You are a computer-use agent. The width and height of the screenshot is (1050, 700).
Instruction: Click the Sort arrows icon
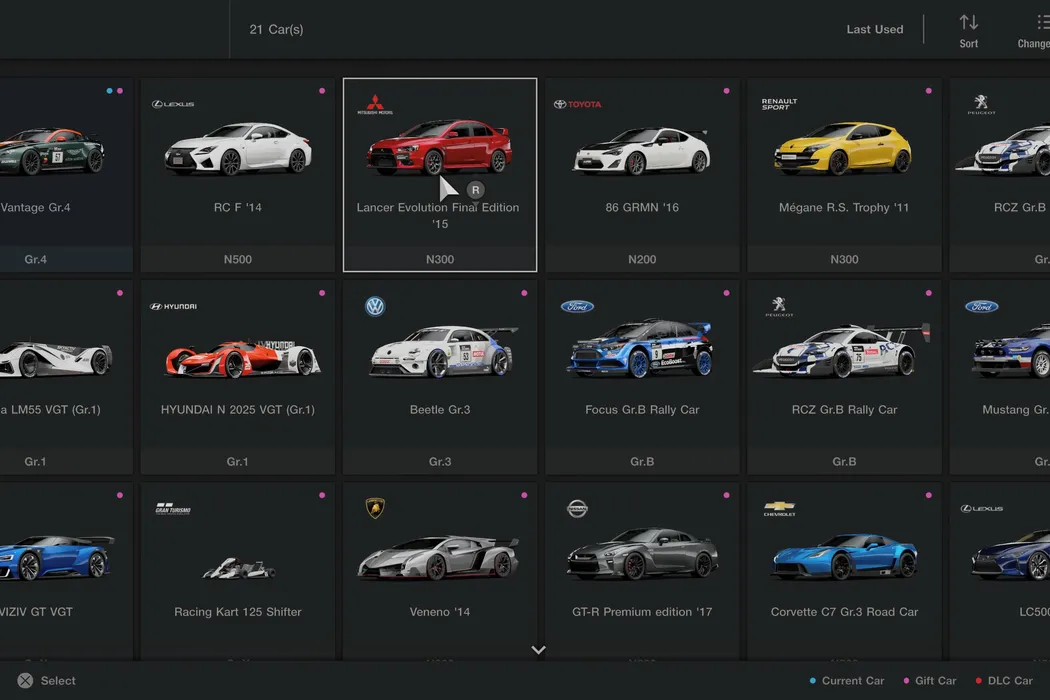[968, 22]
